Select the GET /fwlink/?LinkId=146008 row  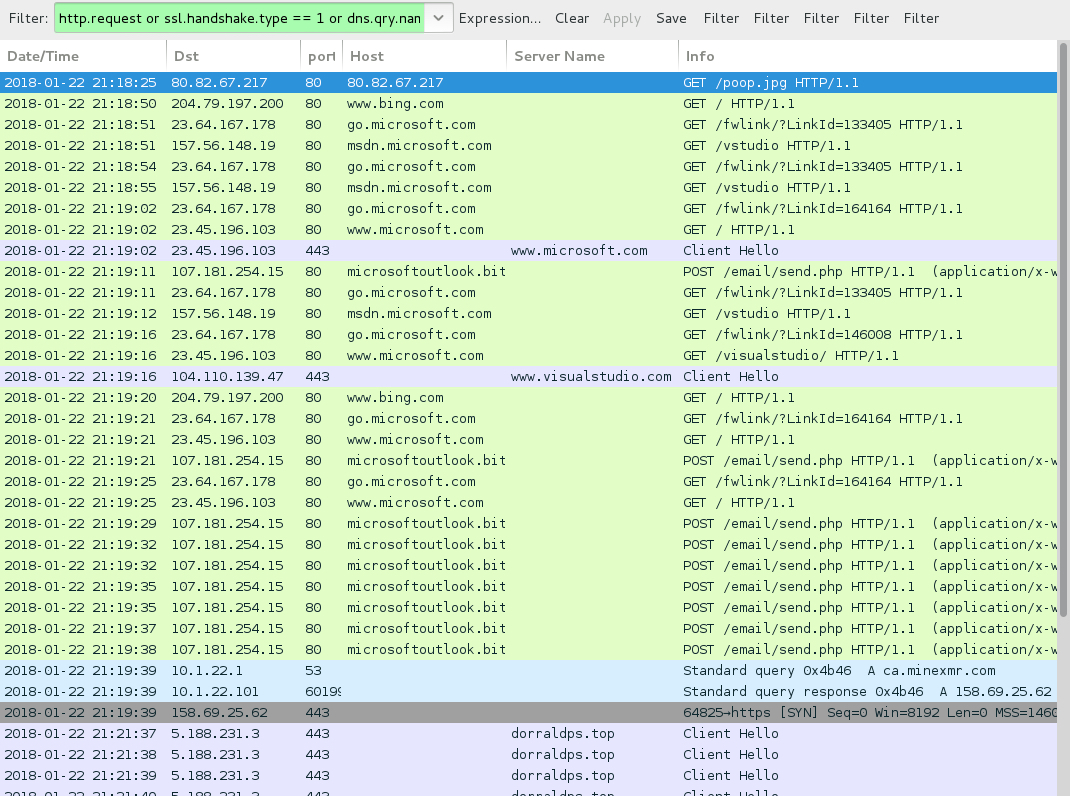click(528, 335)
